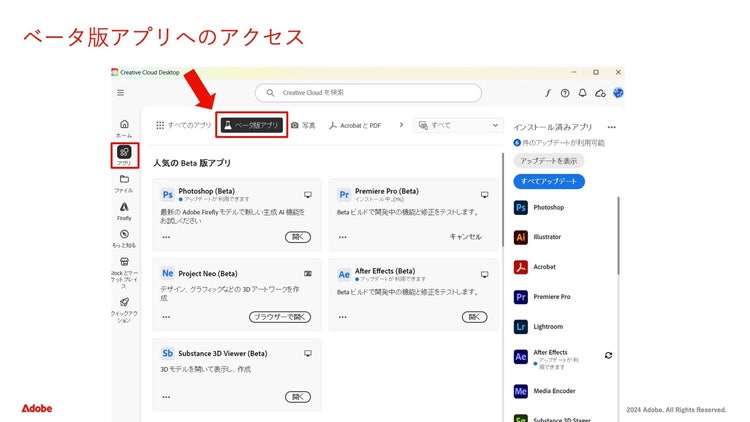The image size is (750, 422).
Task: Switch to the すべてのアプリ tab
Action: (x=184, y=125)
